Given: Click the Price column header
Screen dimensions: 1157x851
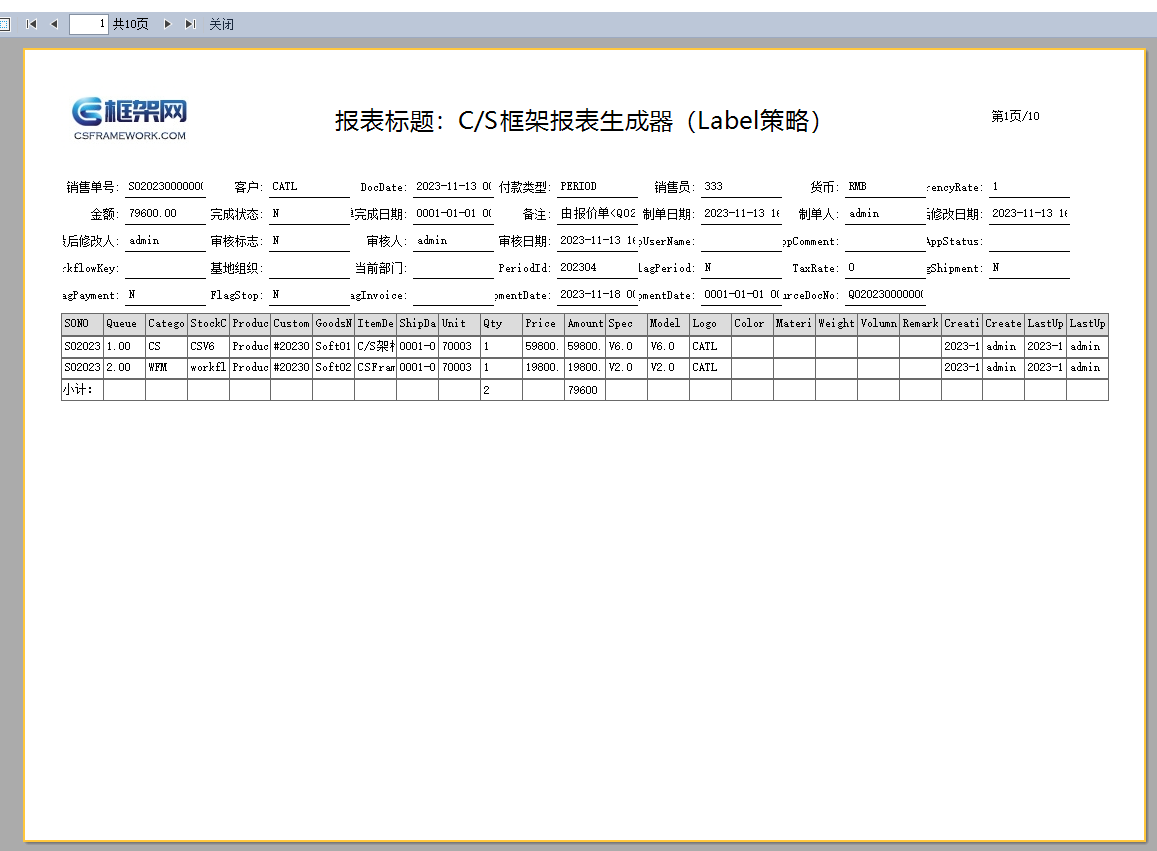Looking at the screenshot, I should 543,323.
